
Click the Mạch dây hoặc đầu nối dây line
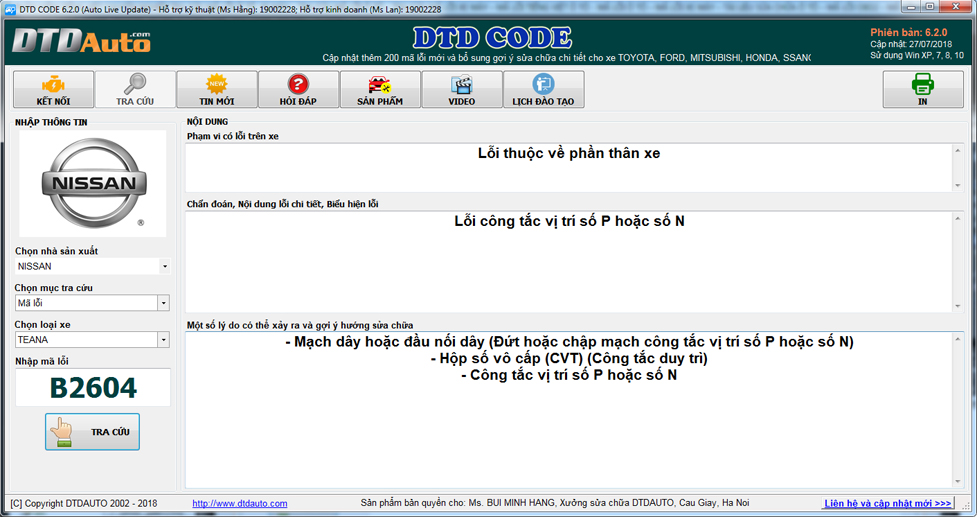click(x=569, y=342)
